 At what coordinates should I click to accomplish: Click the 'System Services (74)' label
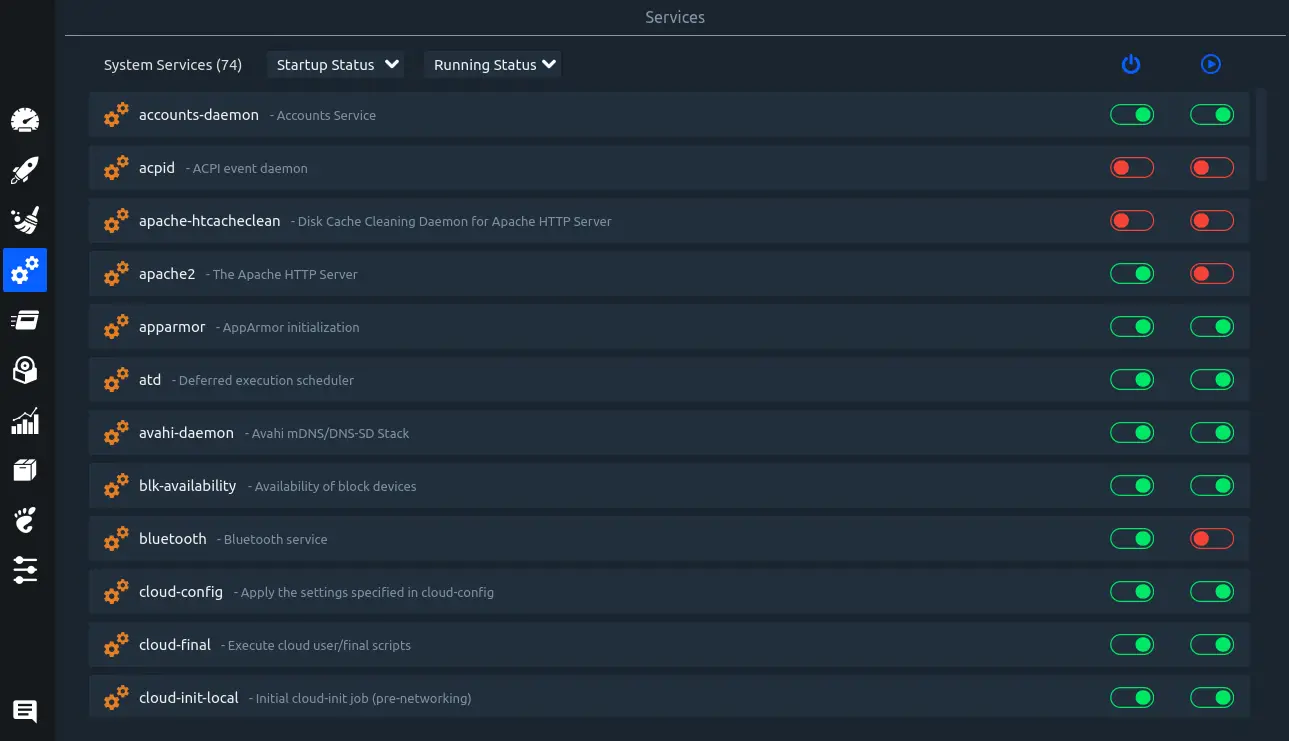[173, 65]
